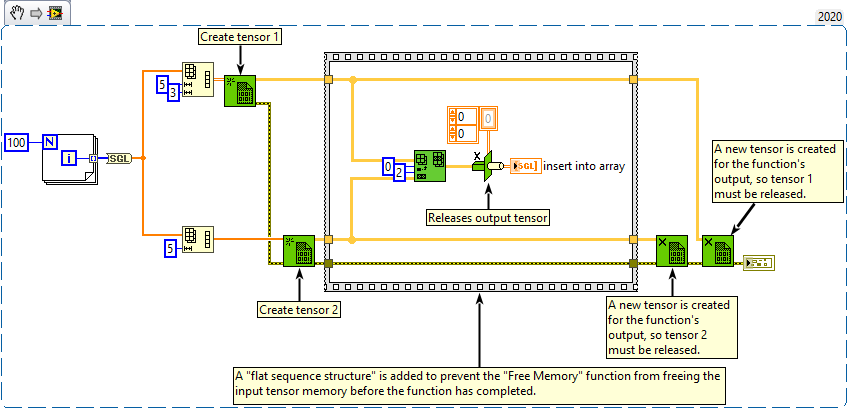Select the node that releases output tensor
This screenshot has width=848, height=409.
(482, 167)
